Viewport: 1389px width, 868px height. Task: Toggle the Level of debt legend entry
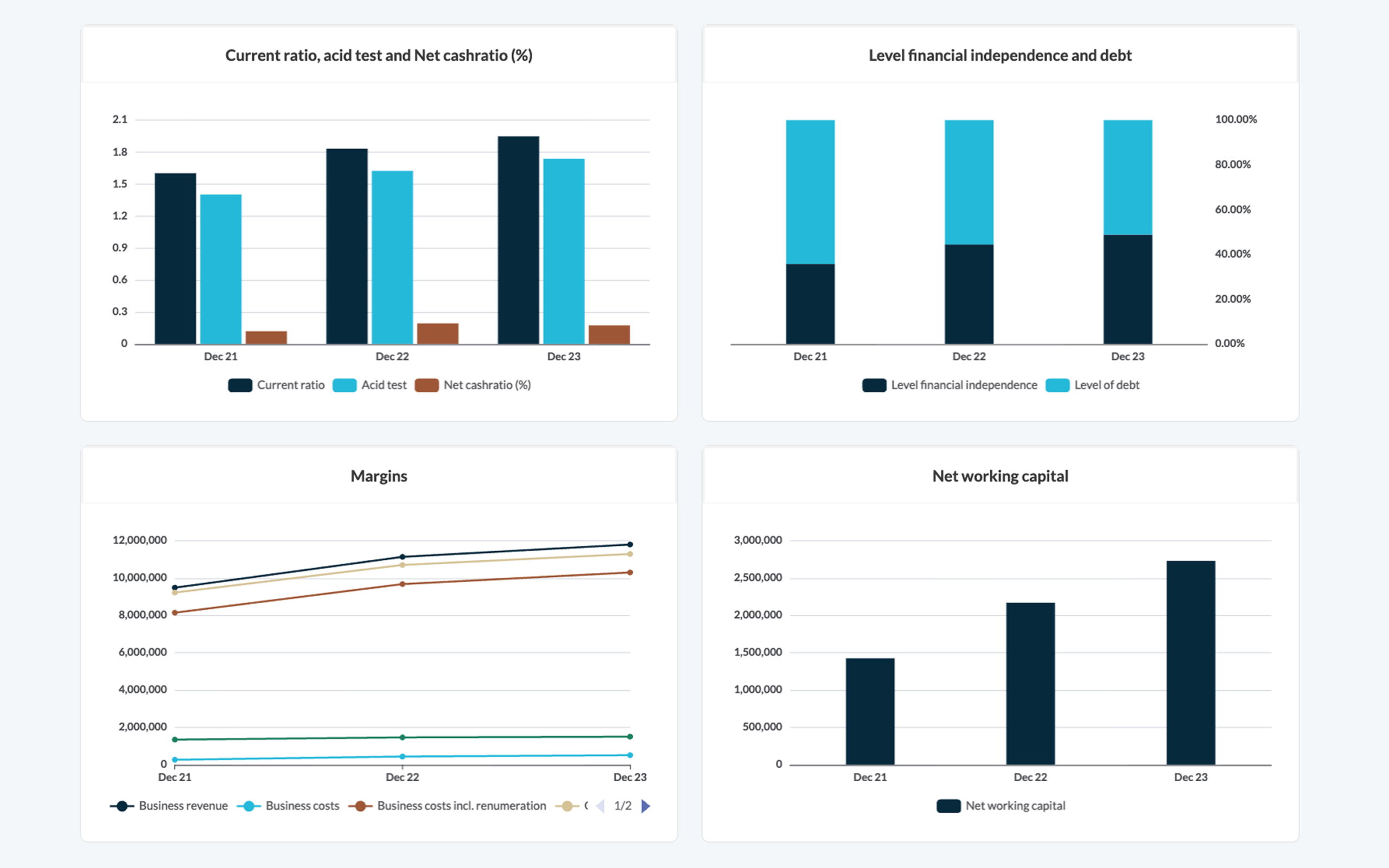(x=1092, y=385)
